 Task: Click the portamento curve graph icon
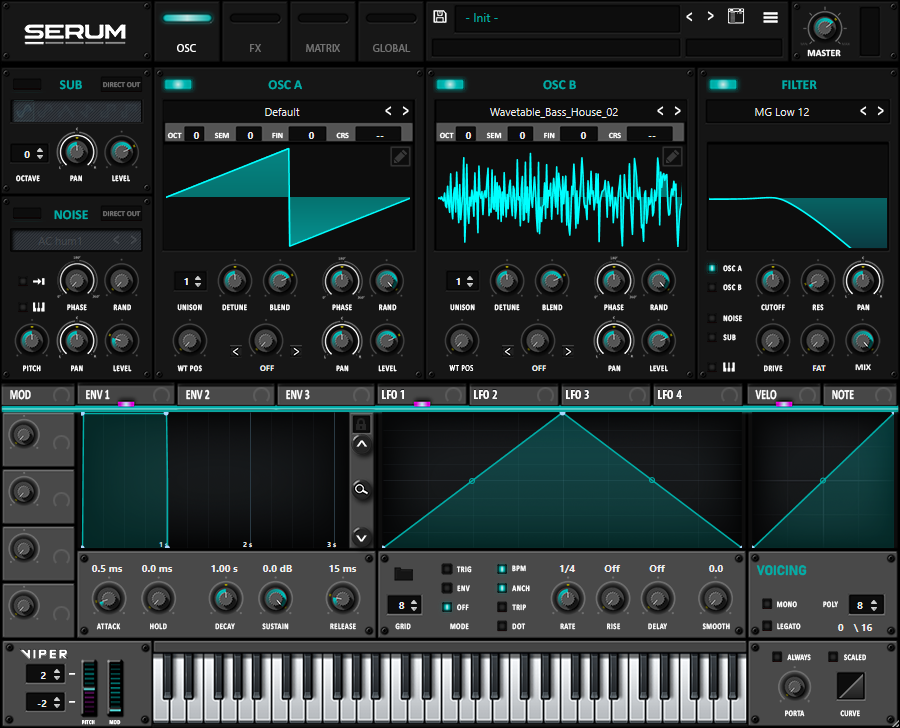pyautogui.click(x=850, y=686)
